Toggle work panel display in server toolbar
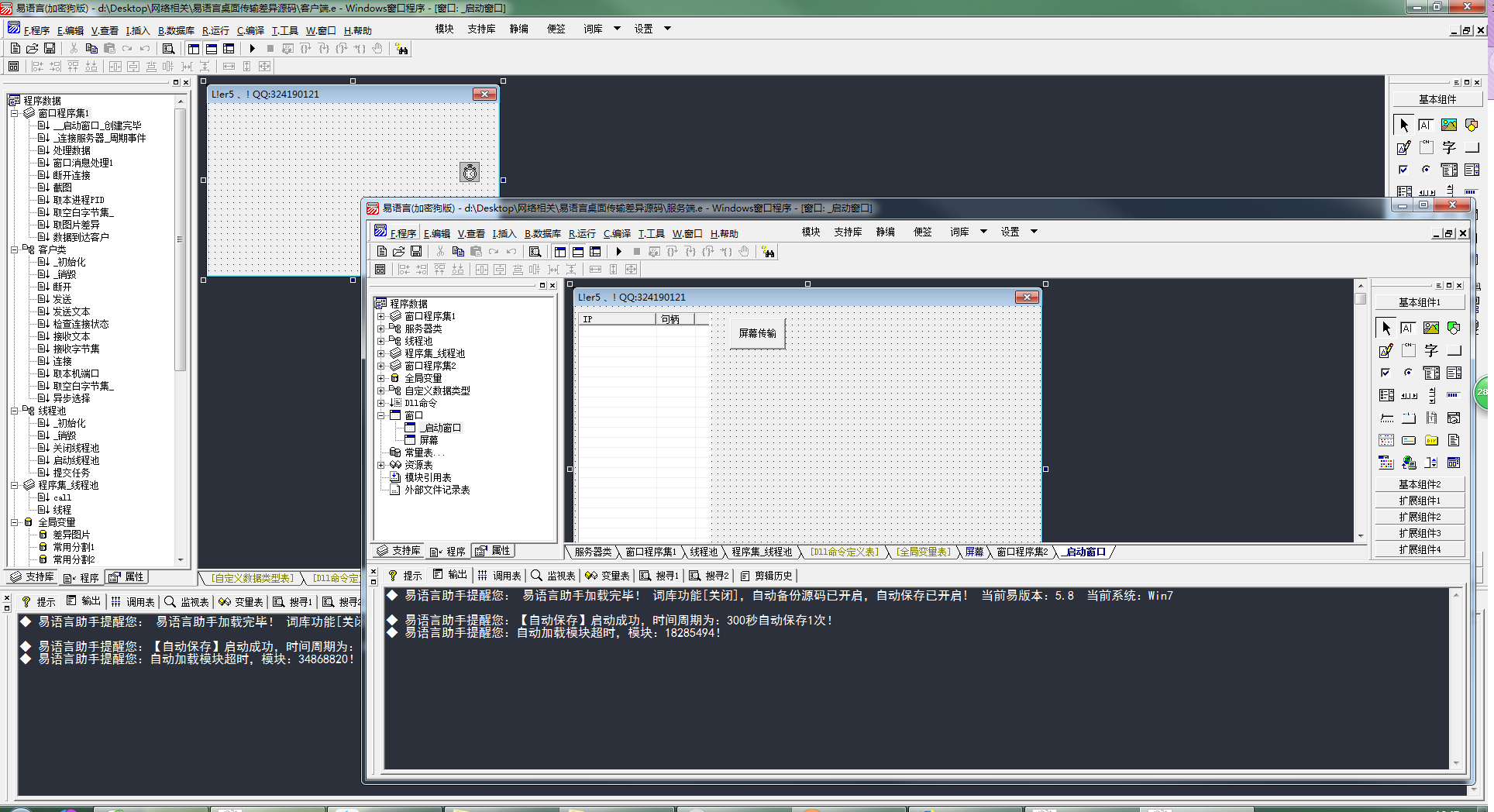 pyautogui.click(x=560, y=252)
